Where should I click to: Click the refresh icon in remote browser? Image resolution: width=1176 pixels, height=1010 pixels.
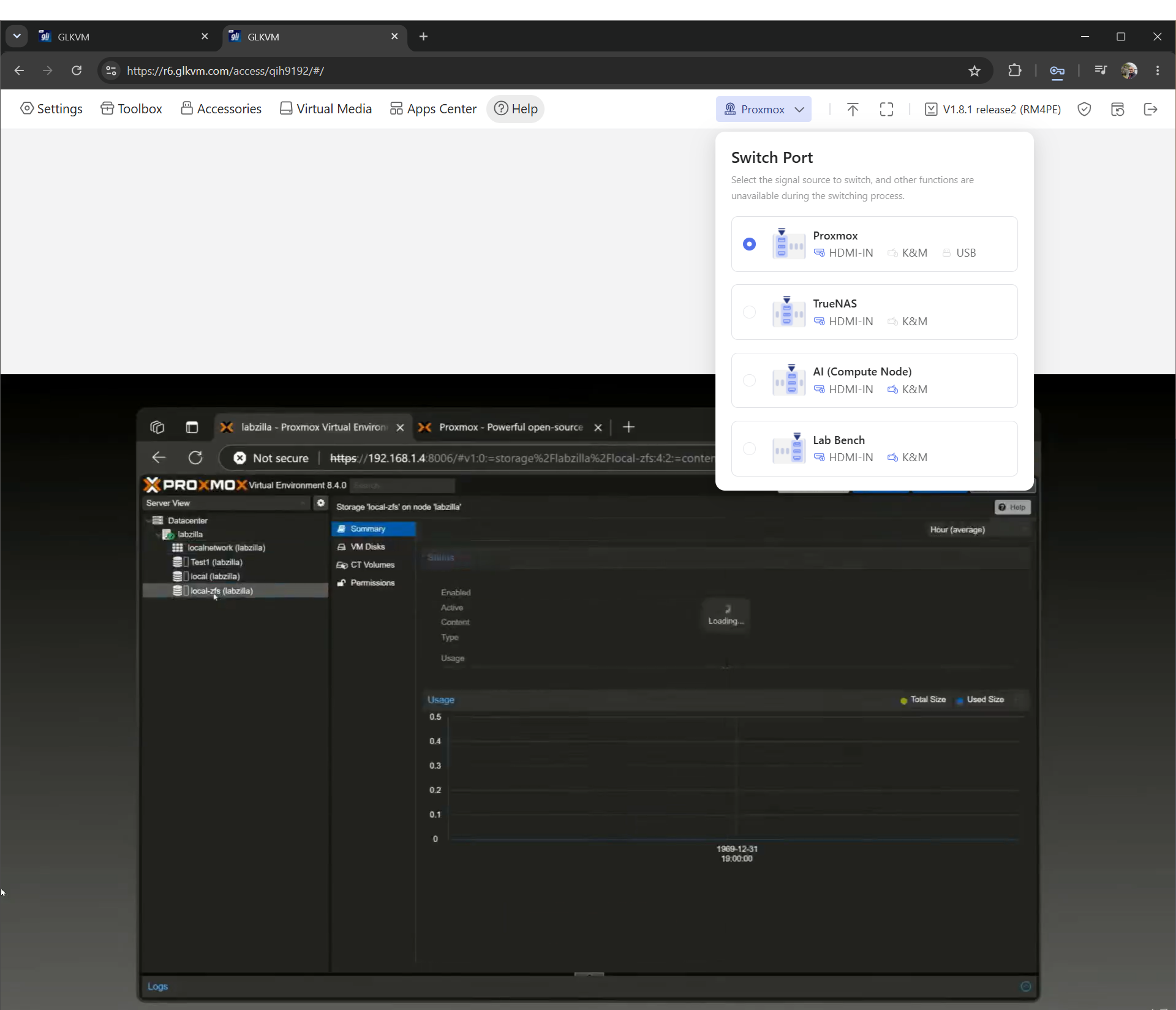(195, 458)
